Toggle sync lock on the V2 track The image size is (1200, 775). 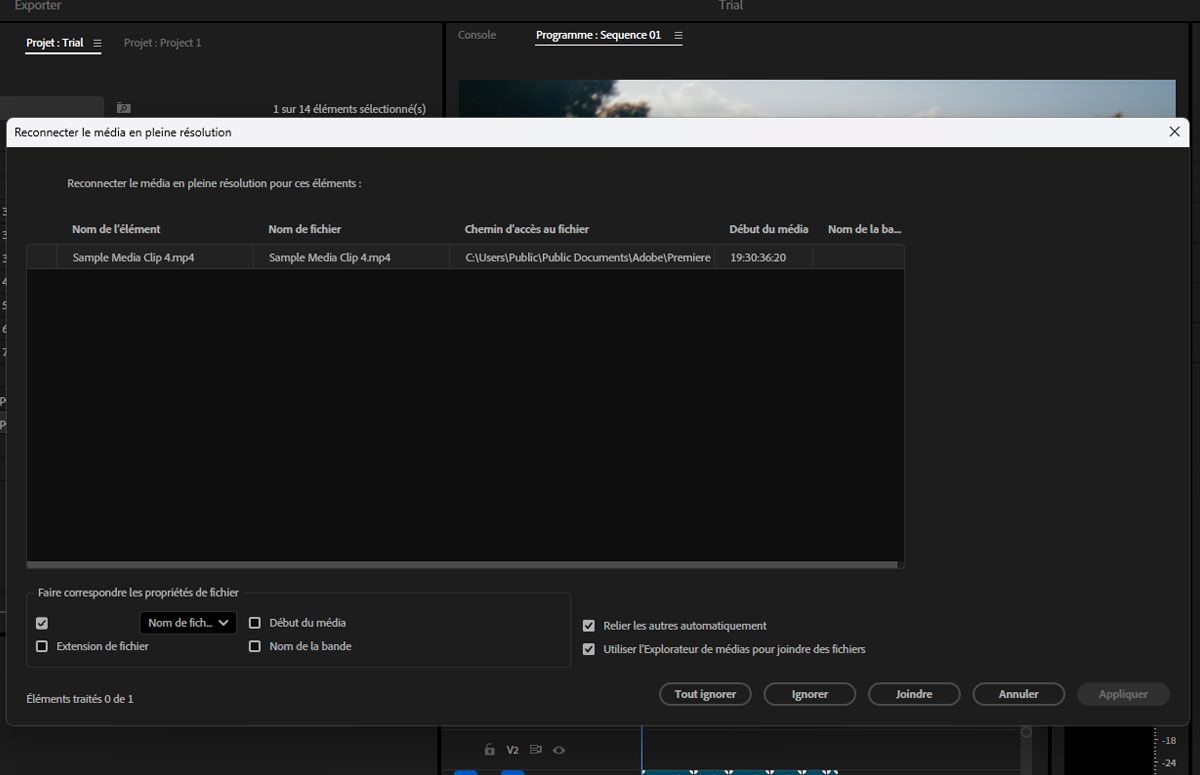(535, 750)
